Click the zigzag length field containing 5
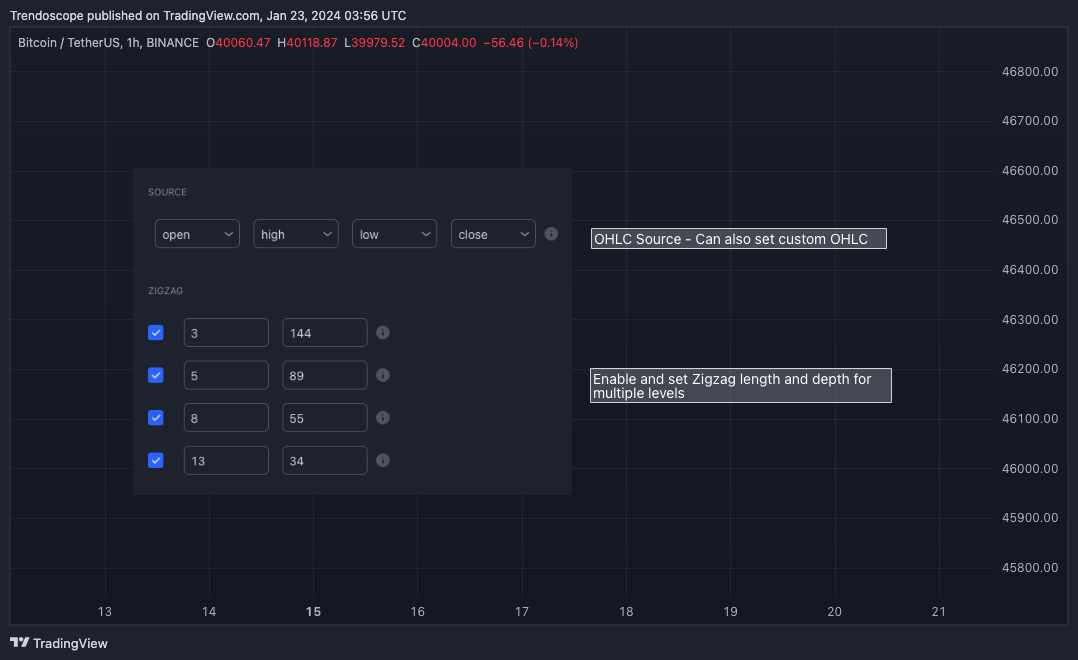This screenshot has height=660, width=1078. click(x=226, y=375)
